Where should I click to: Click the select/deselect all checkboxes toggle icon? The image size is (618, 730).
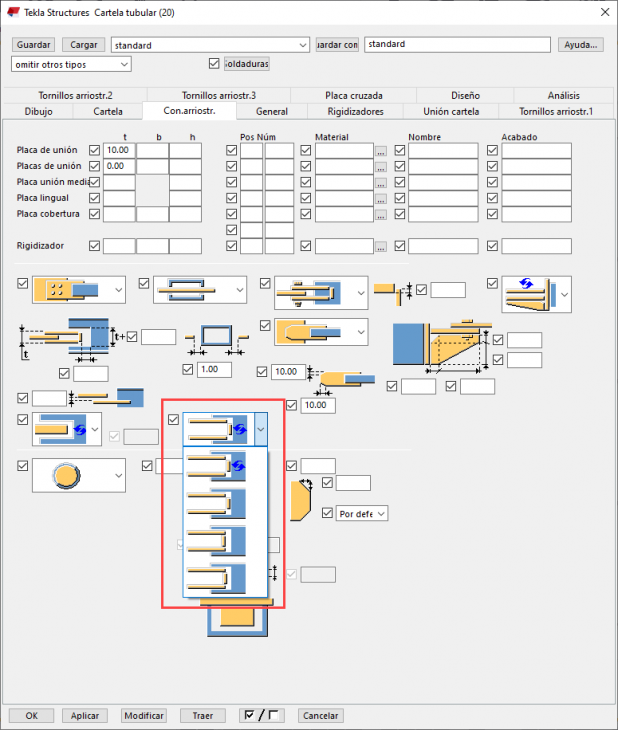[x=262, y=715]
